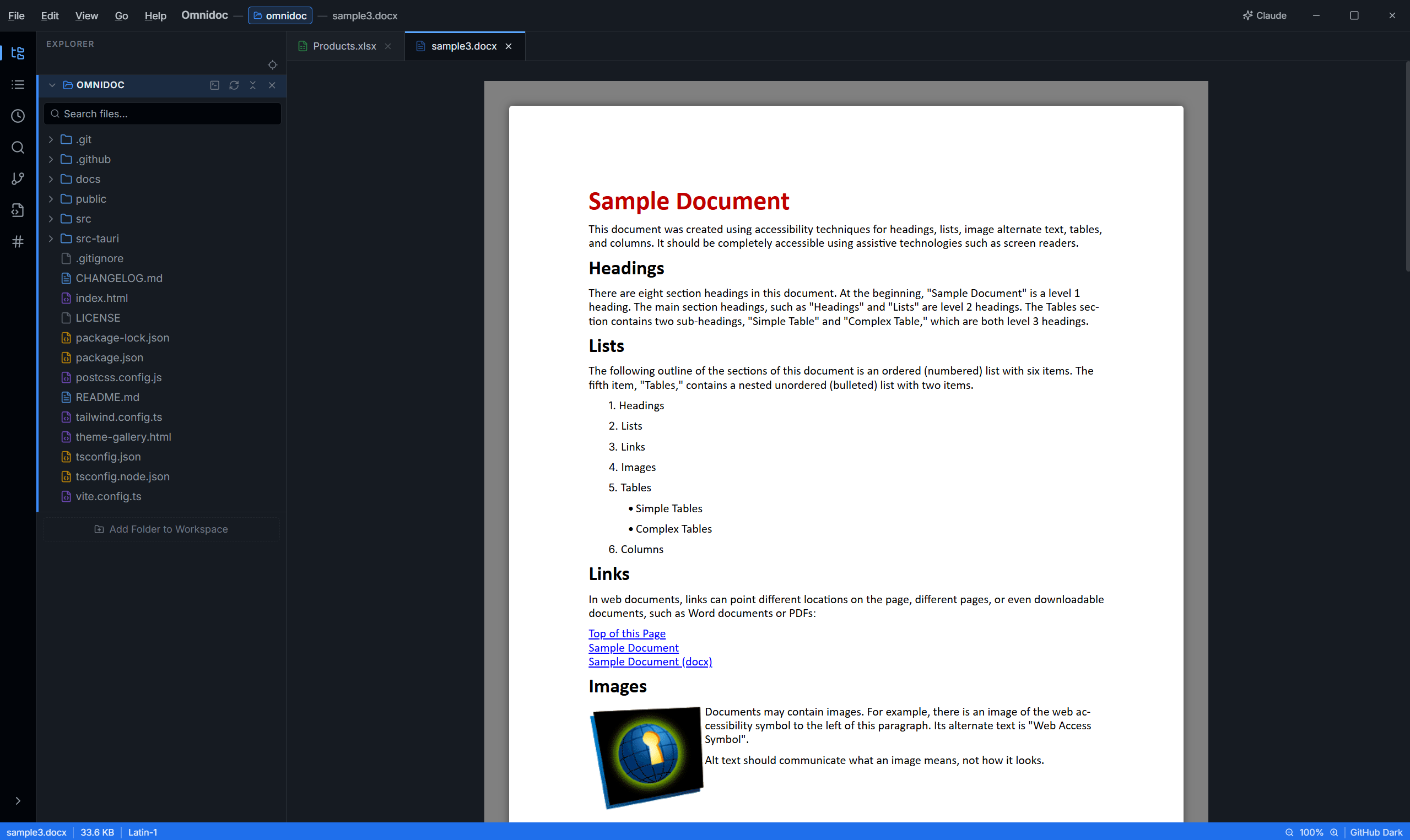
Task: Close the Products.xlsx tab
Action: tap(388, 46)
